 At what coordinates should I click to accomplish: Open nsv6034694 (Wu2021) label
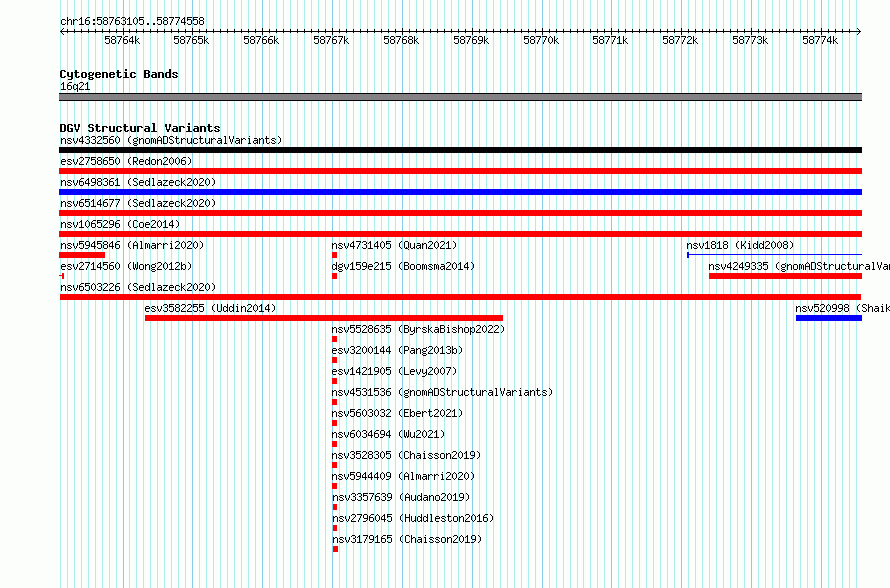(x=388, y=434)
